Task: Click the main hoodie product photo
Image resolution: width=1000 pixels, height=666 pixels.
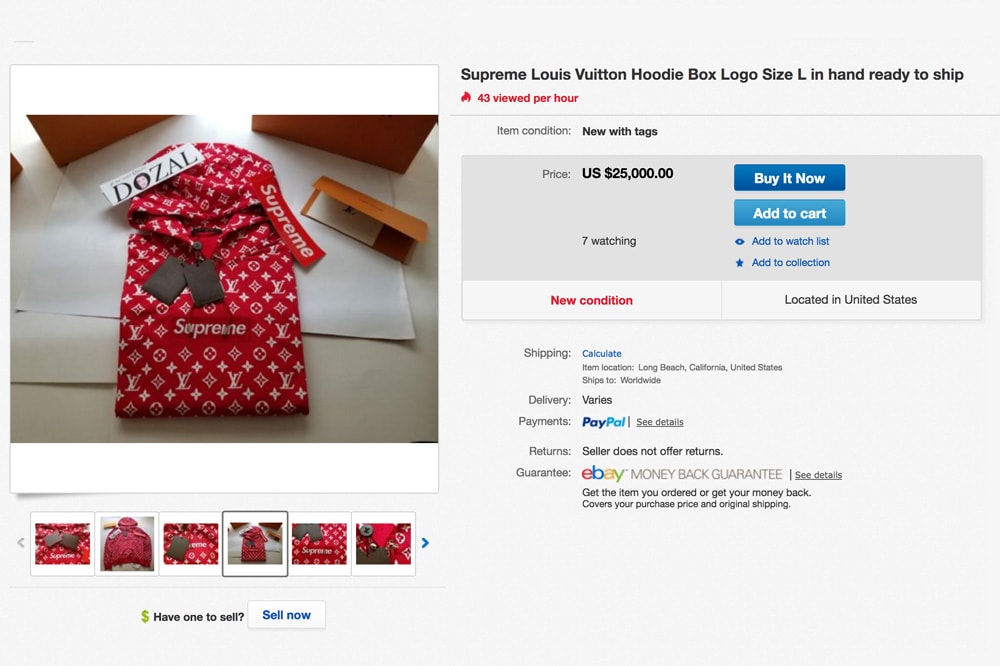Action: click(x=224, y=278)
